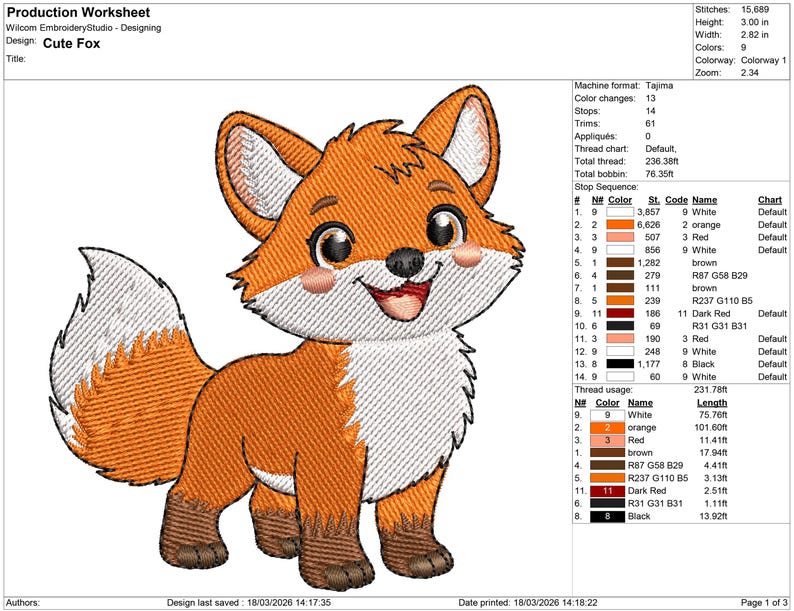
Task: Click the Length column header in thread usage
Action: click(x=712, y=403)
